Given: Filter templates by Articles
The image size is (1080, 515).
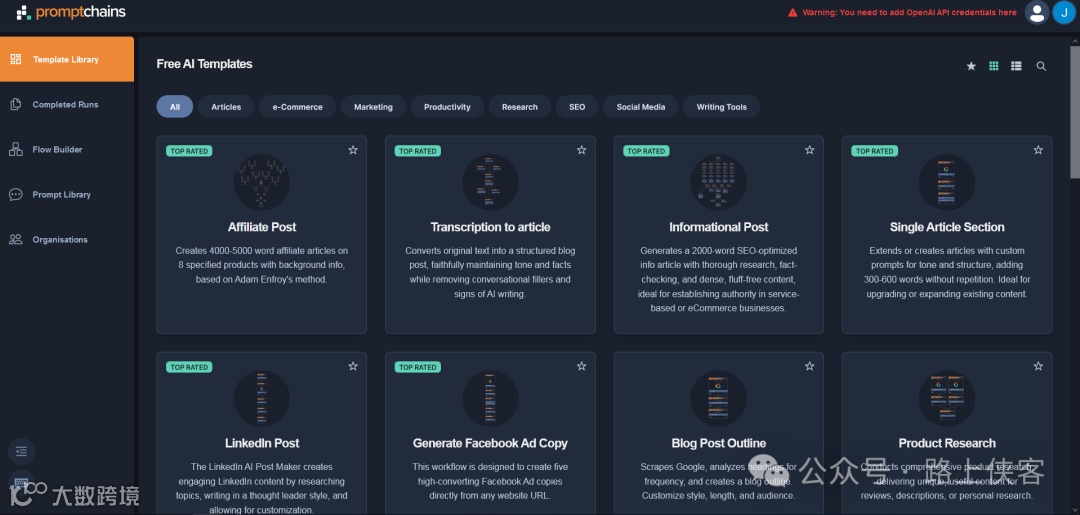Looking at the screenshot, I should coord(226,107).
